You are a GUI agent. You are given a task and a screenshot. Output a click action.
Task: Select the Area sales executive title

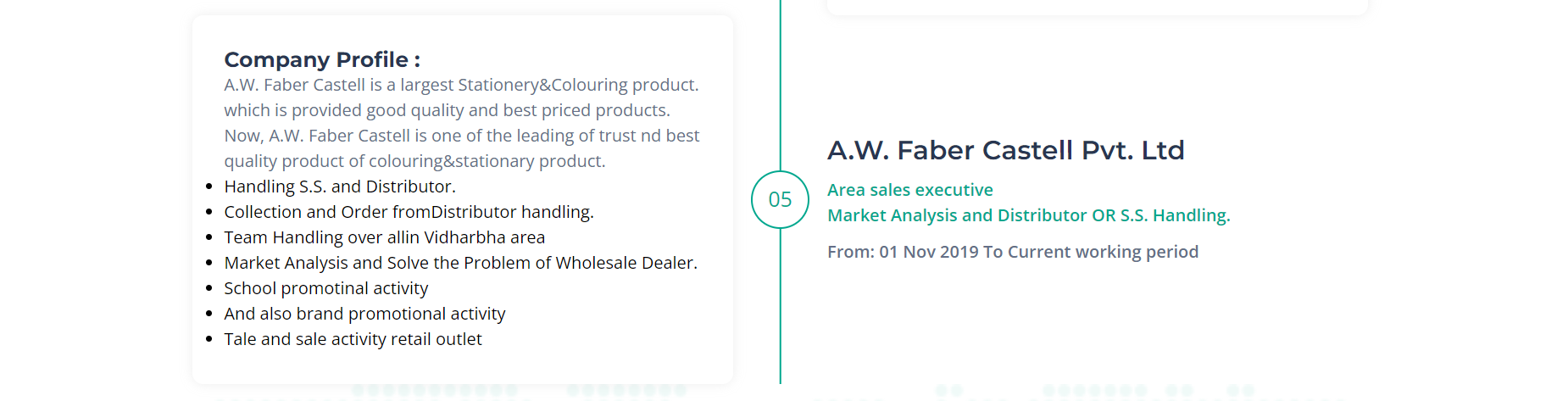pos(909,190)
